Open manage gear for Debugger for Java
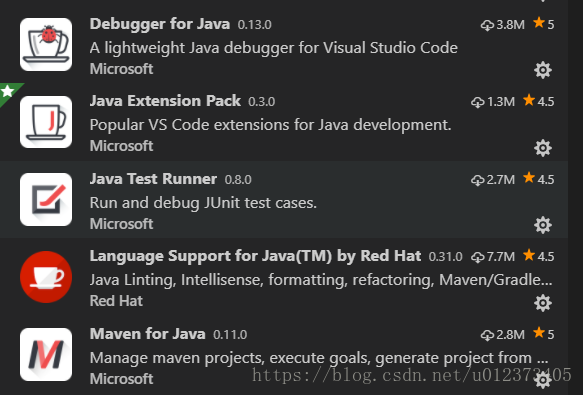The width and height of the screenshot is (583, 395). (543, 70)
